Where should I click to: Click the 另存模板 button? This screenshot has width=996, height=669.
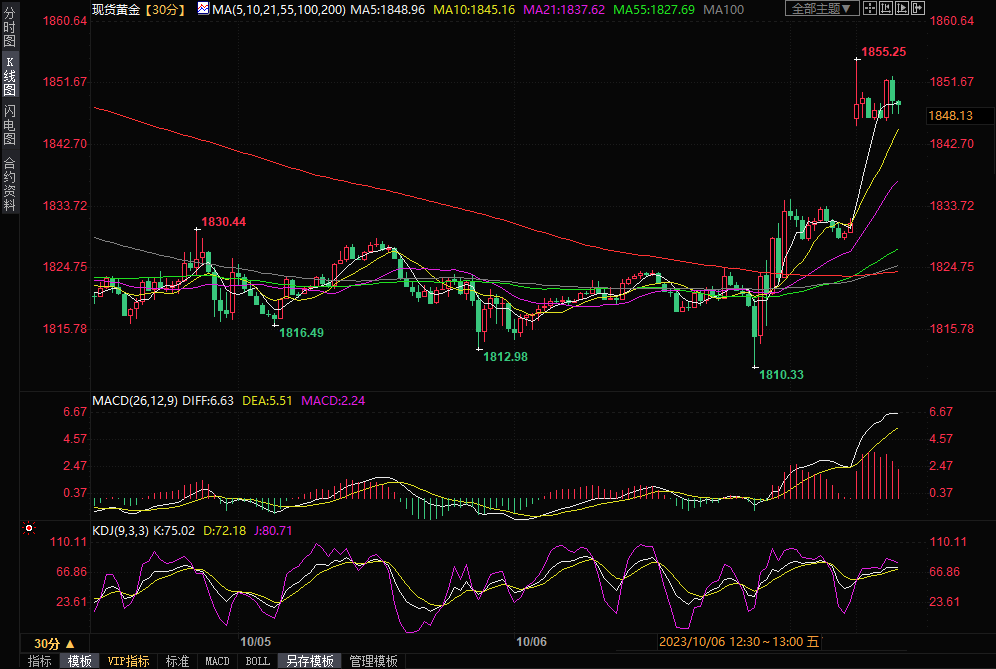click(x=309, y=661)
